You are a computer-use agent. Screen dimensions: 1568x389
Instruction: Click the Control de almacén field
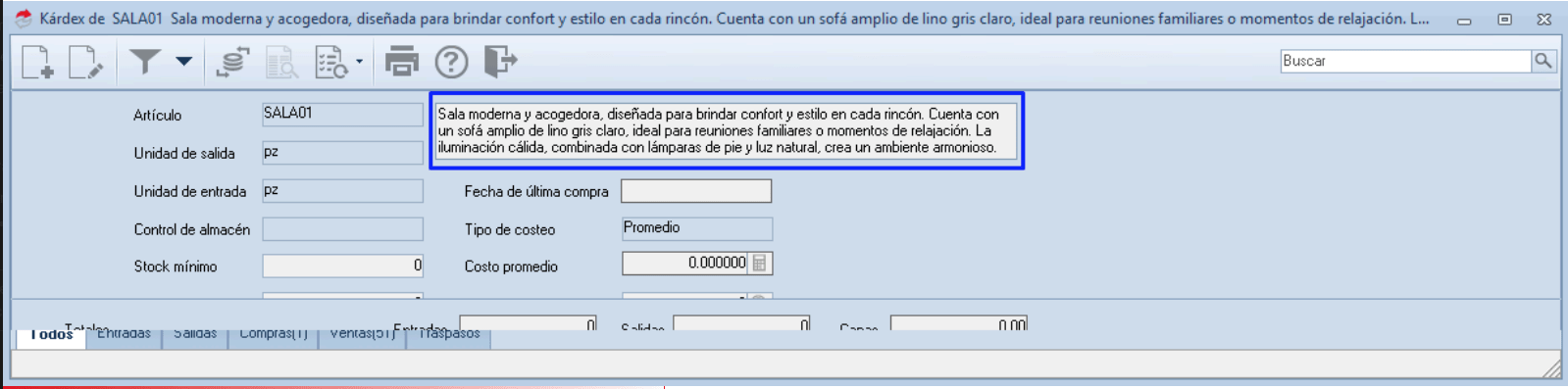[x=342, y=229]
